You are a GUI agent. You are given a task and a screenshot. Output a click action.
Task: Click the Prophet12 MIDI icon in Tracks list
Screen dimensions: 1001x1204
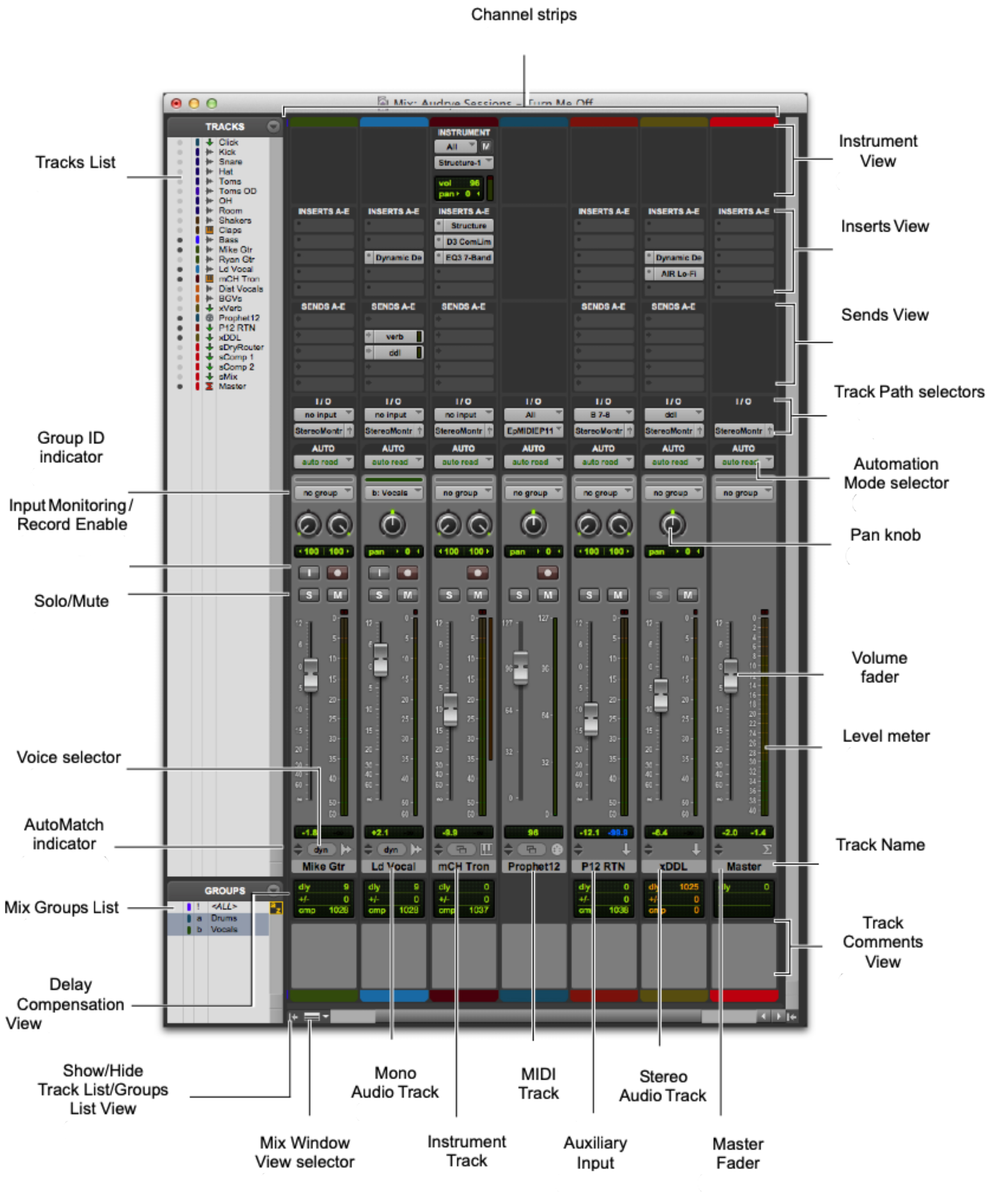click(x=210, y=318)
